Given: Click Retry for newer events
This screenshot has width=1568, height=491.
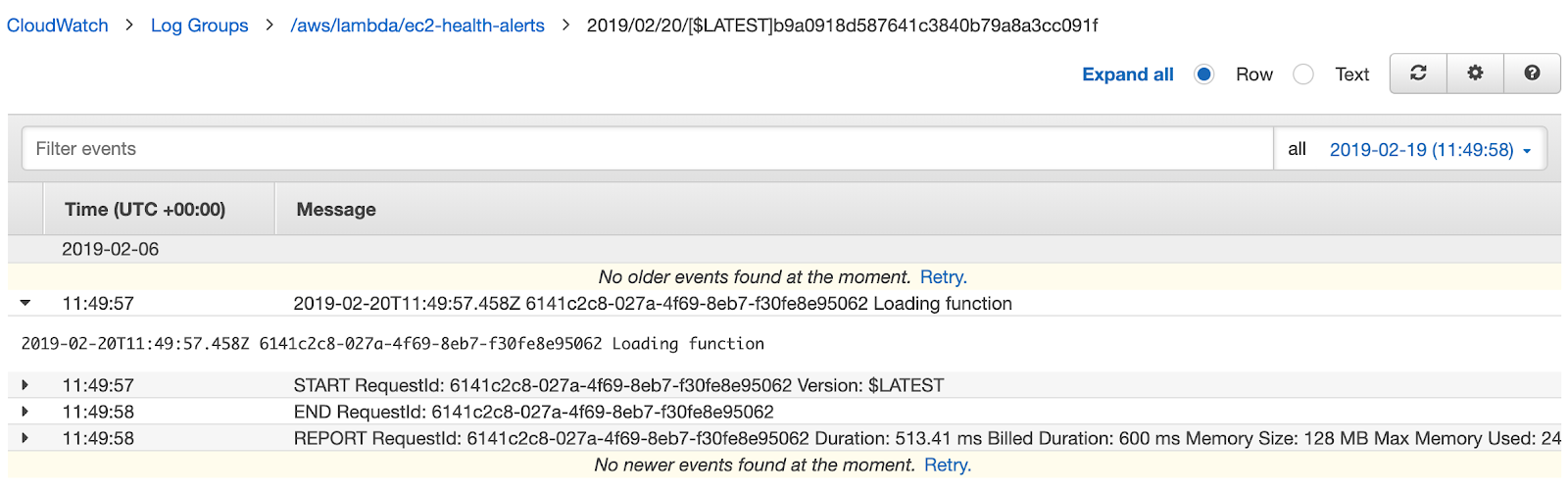Looking at the screenshot, I should coord(947,465).
